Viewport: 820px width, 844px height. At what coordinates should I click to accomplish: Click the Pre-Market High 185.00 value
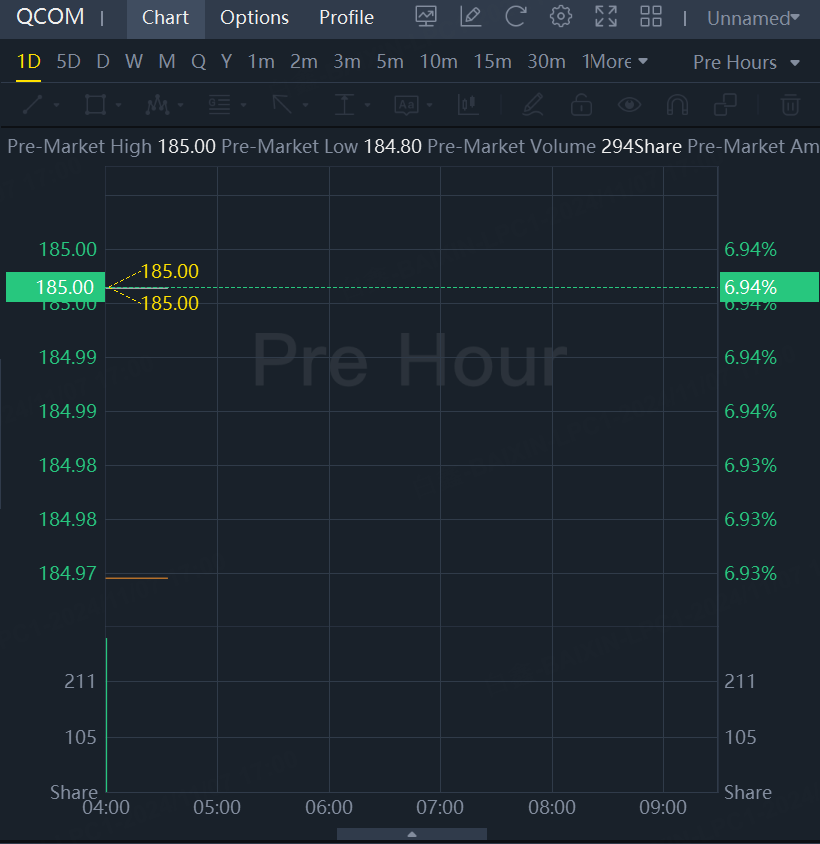(186, 146)
